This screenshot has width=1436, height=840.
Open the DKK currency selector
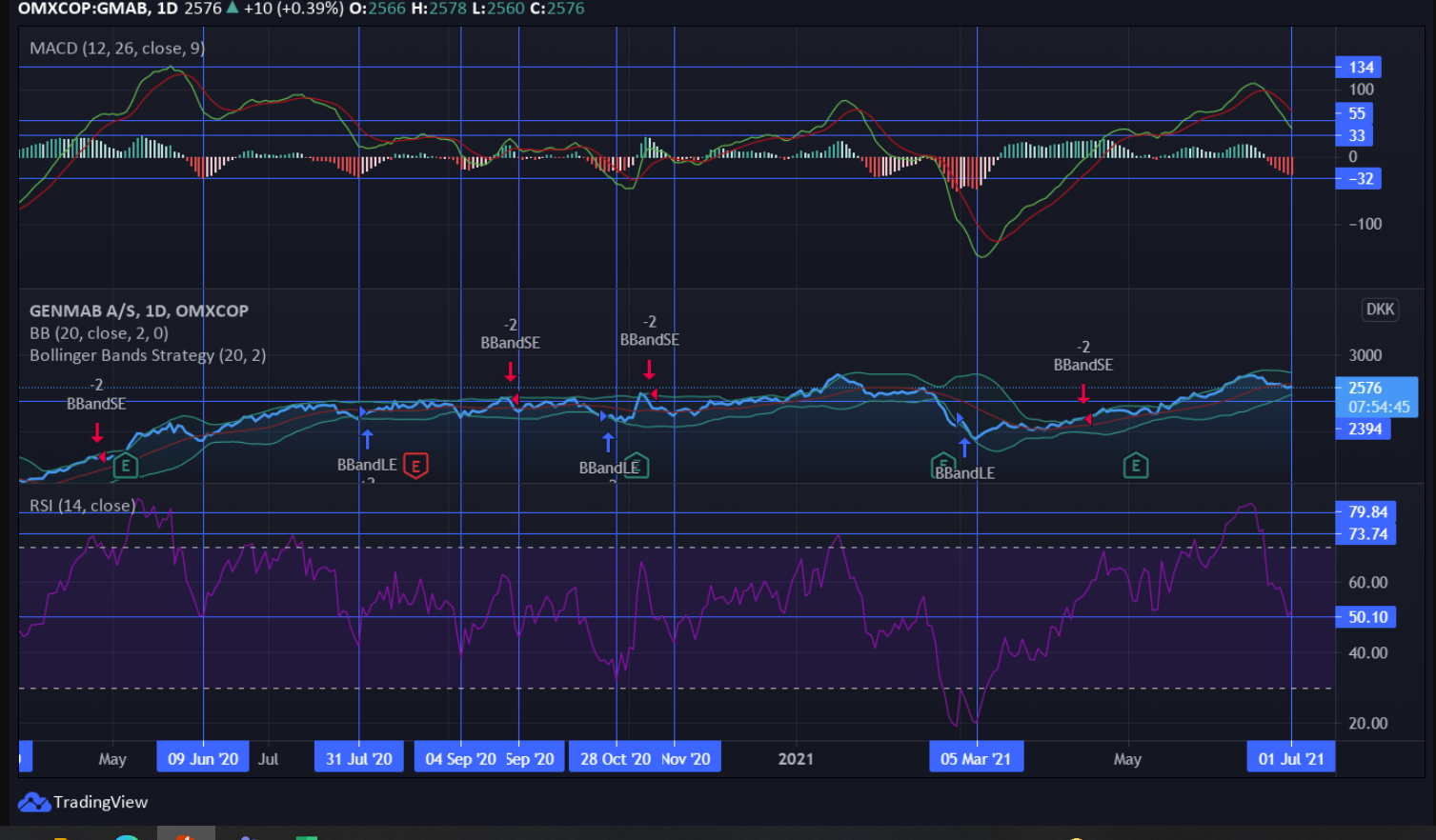click(x=1380, y=310)
